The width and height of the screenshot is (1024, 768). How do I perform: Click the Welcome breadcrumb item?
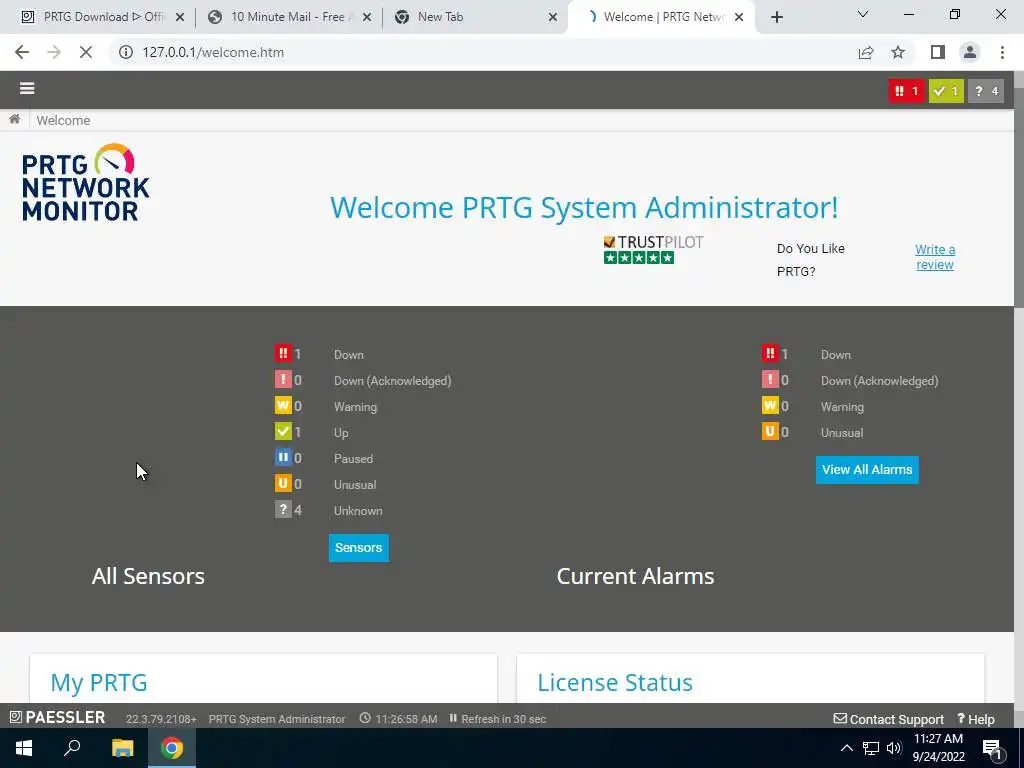pyautogui.click(x=63, y=120)
